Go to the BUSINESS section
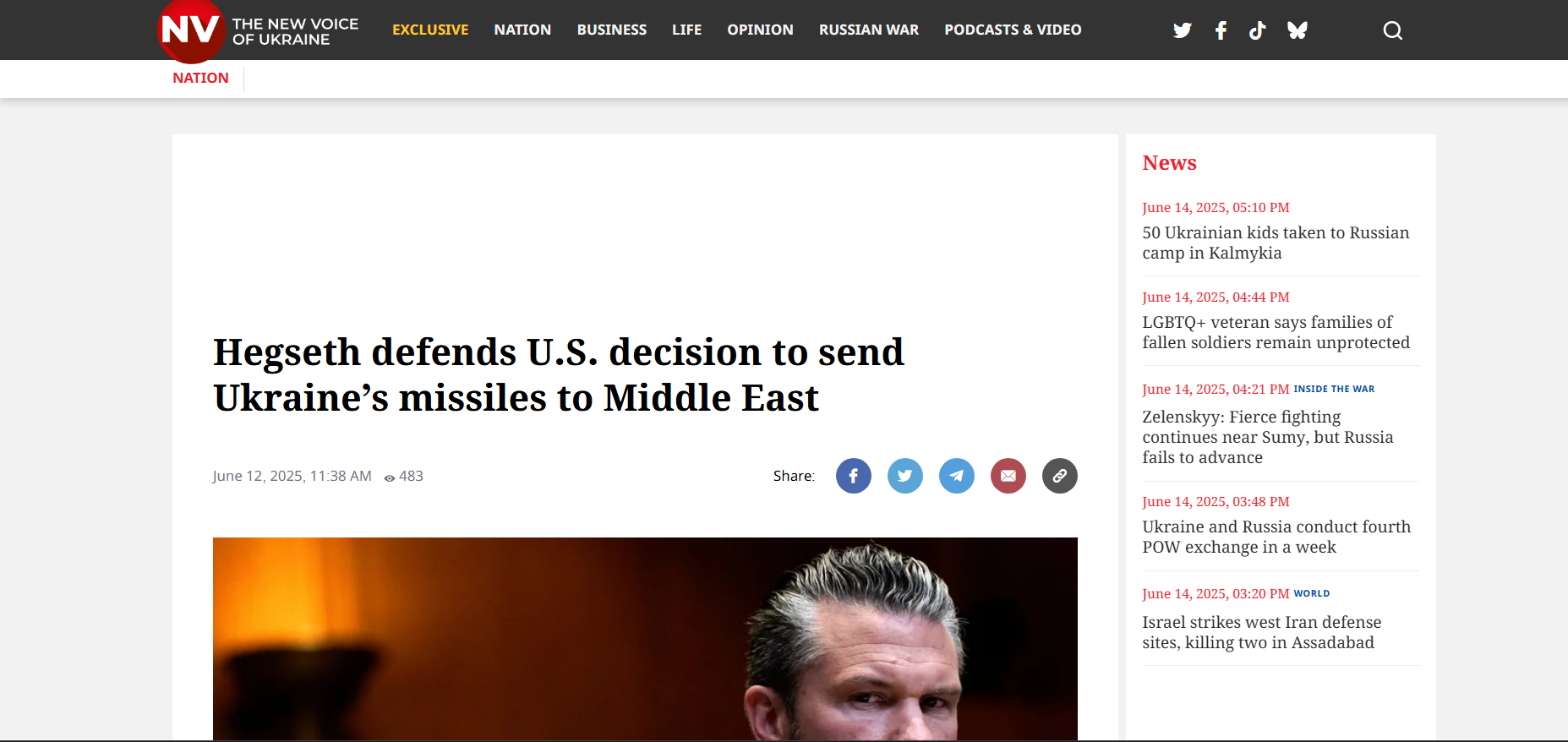 [612, 30]
